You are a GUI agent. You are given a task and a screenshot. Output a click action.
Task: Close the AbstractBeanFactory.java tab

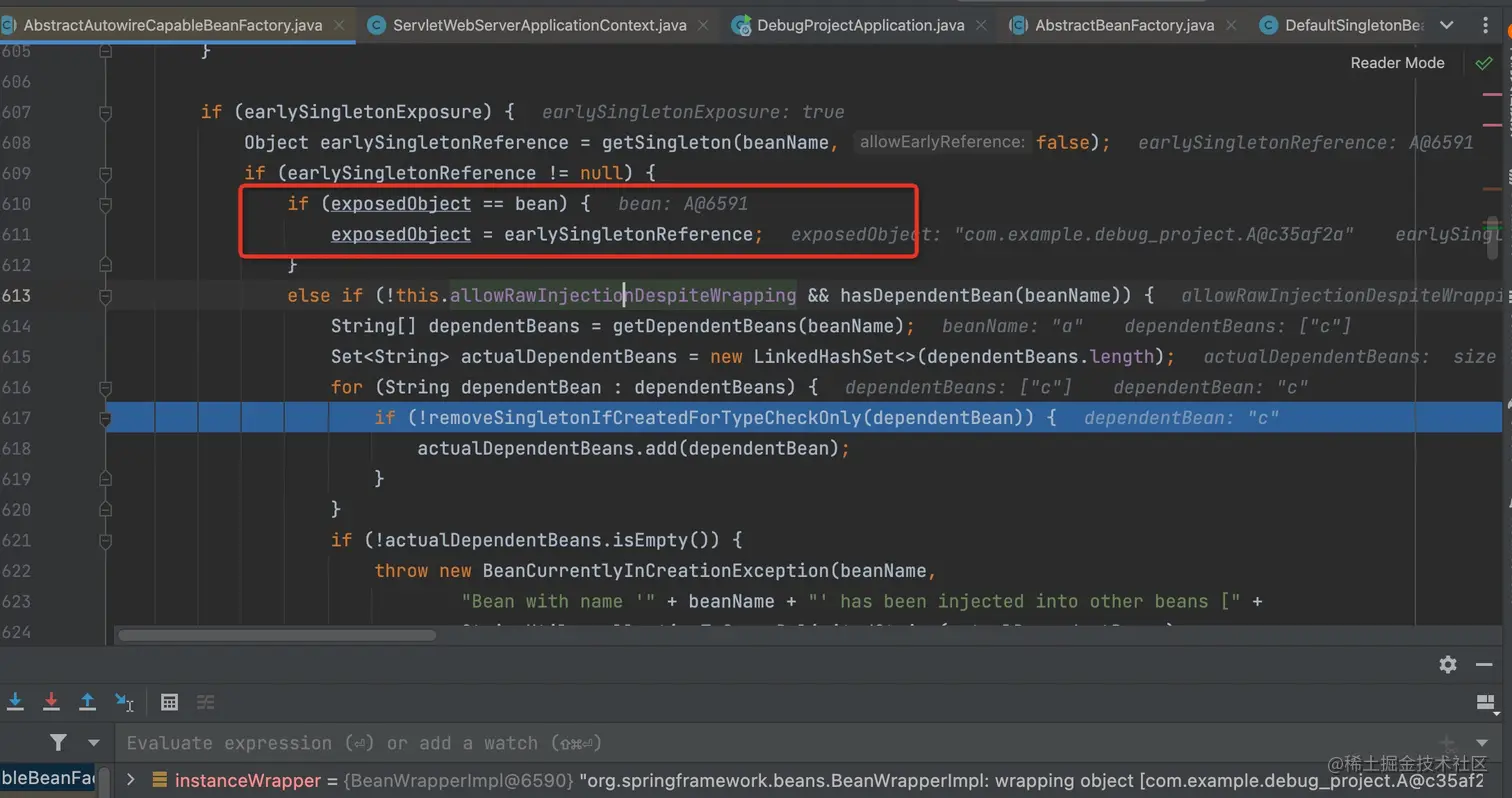(x=1232, y=25)
